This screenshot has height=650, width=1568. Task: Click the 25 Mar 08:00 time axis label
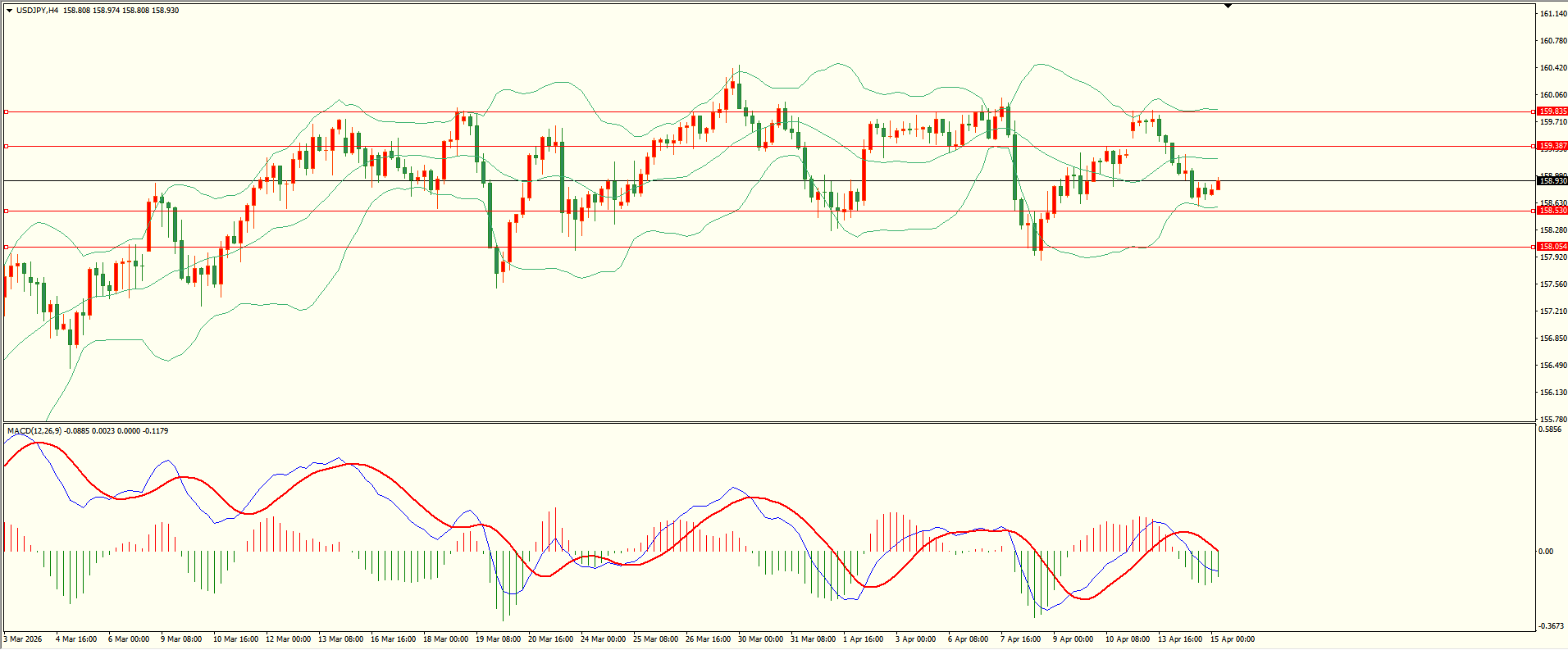pos(655,639)
